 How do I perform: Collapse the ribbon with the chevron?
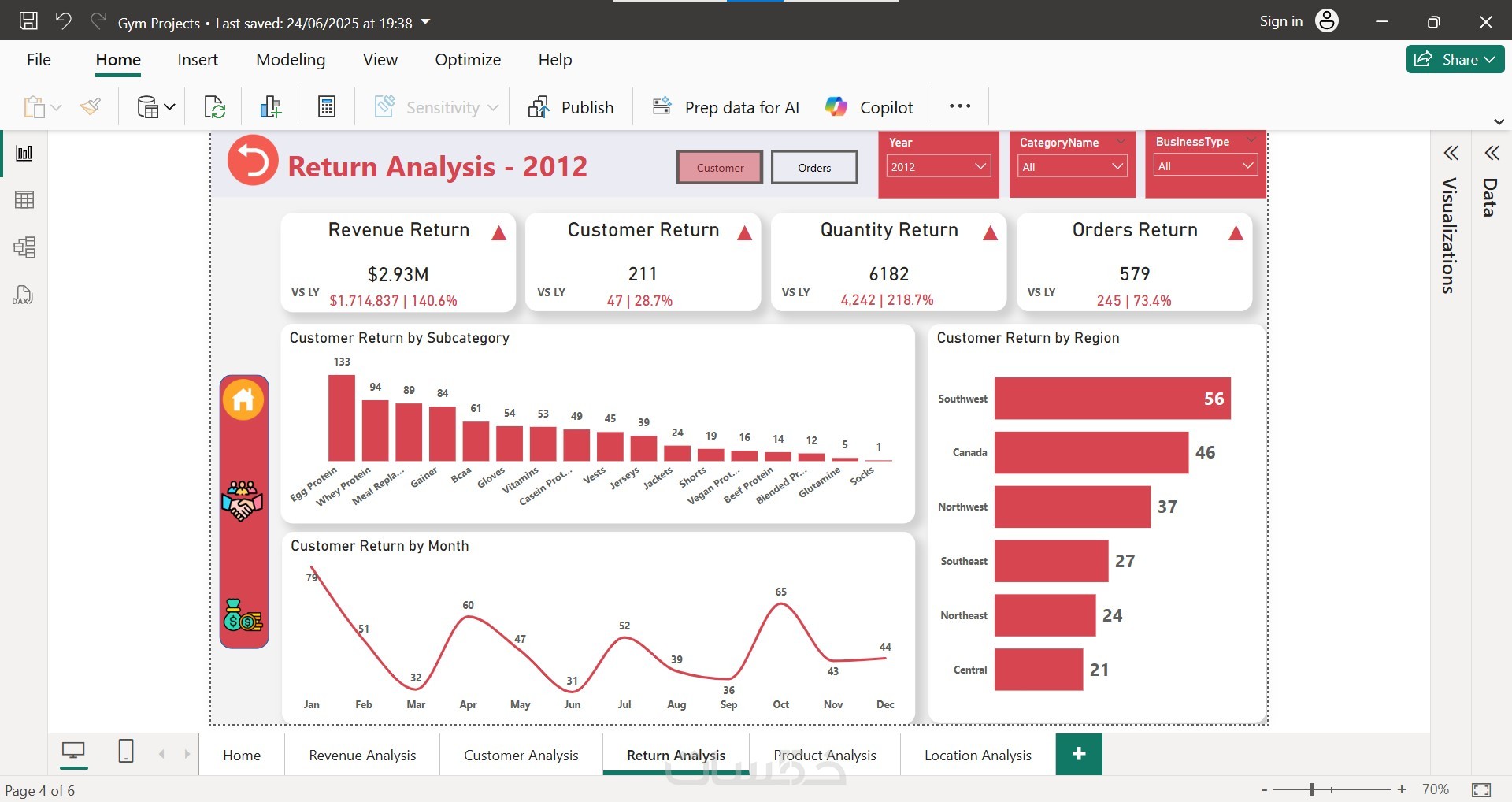pyautogui.click(x=1499, y=122)
